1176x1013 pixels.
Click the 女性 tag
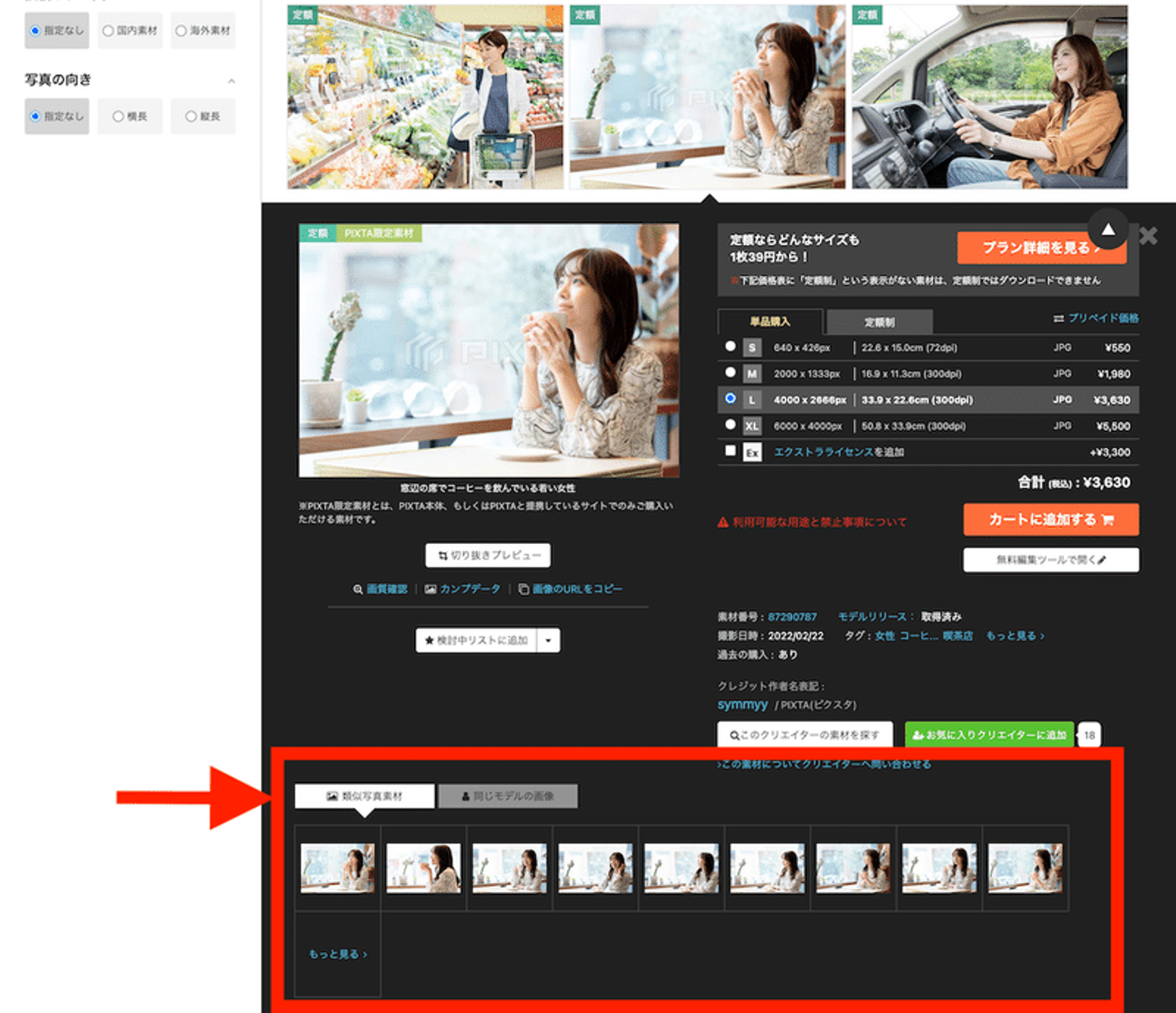[884, 636]
